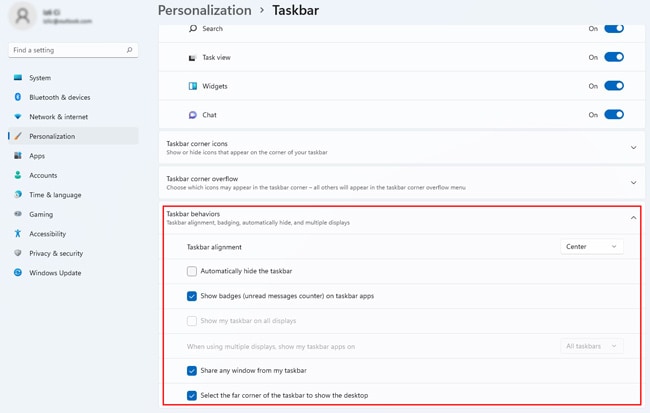
Task: Turn off the Search toggle
Action: [614, 28]
